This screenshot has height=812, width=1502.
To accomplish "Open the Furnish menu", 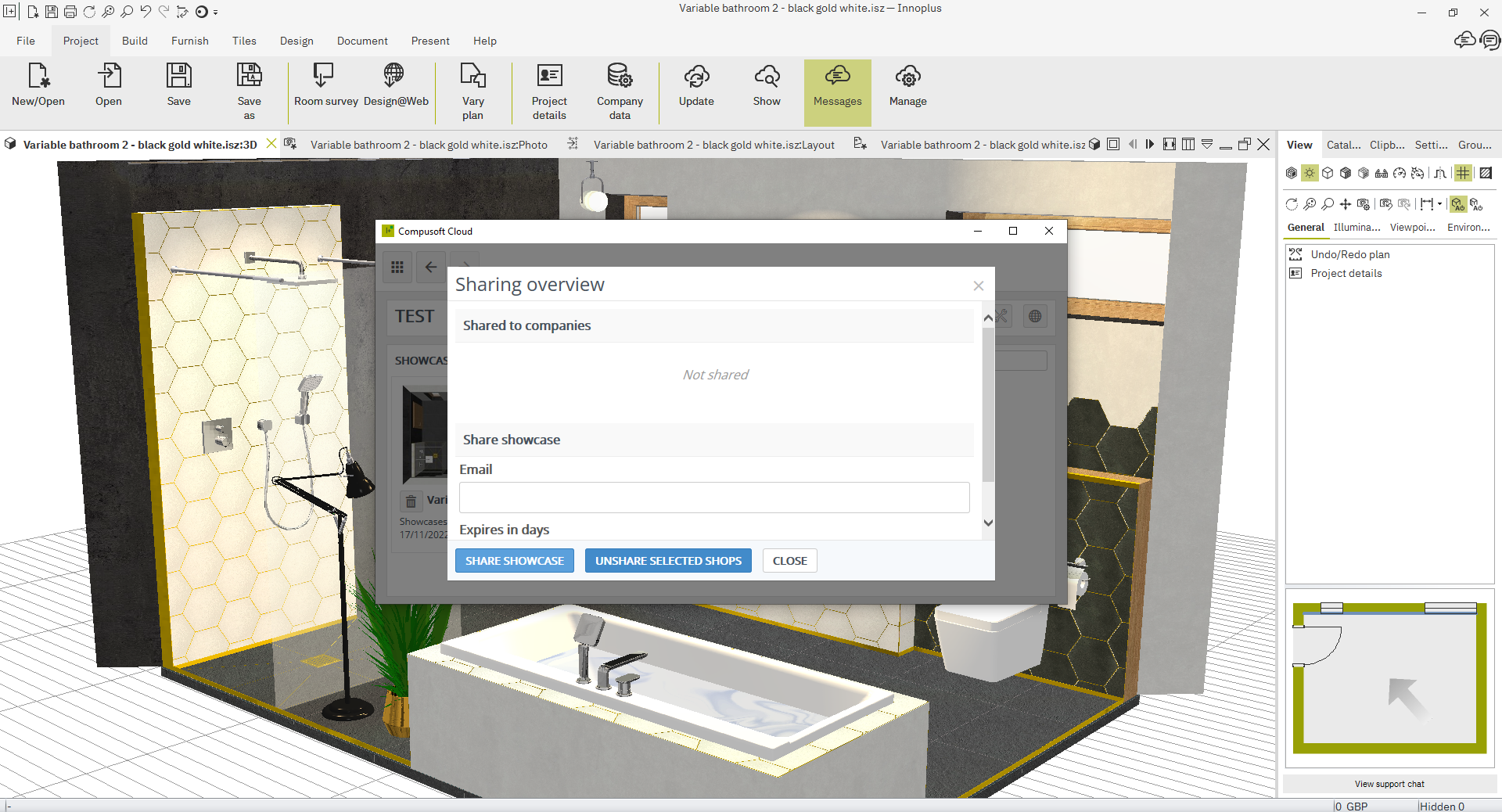I will click(190, 41).
